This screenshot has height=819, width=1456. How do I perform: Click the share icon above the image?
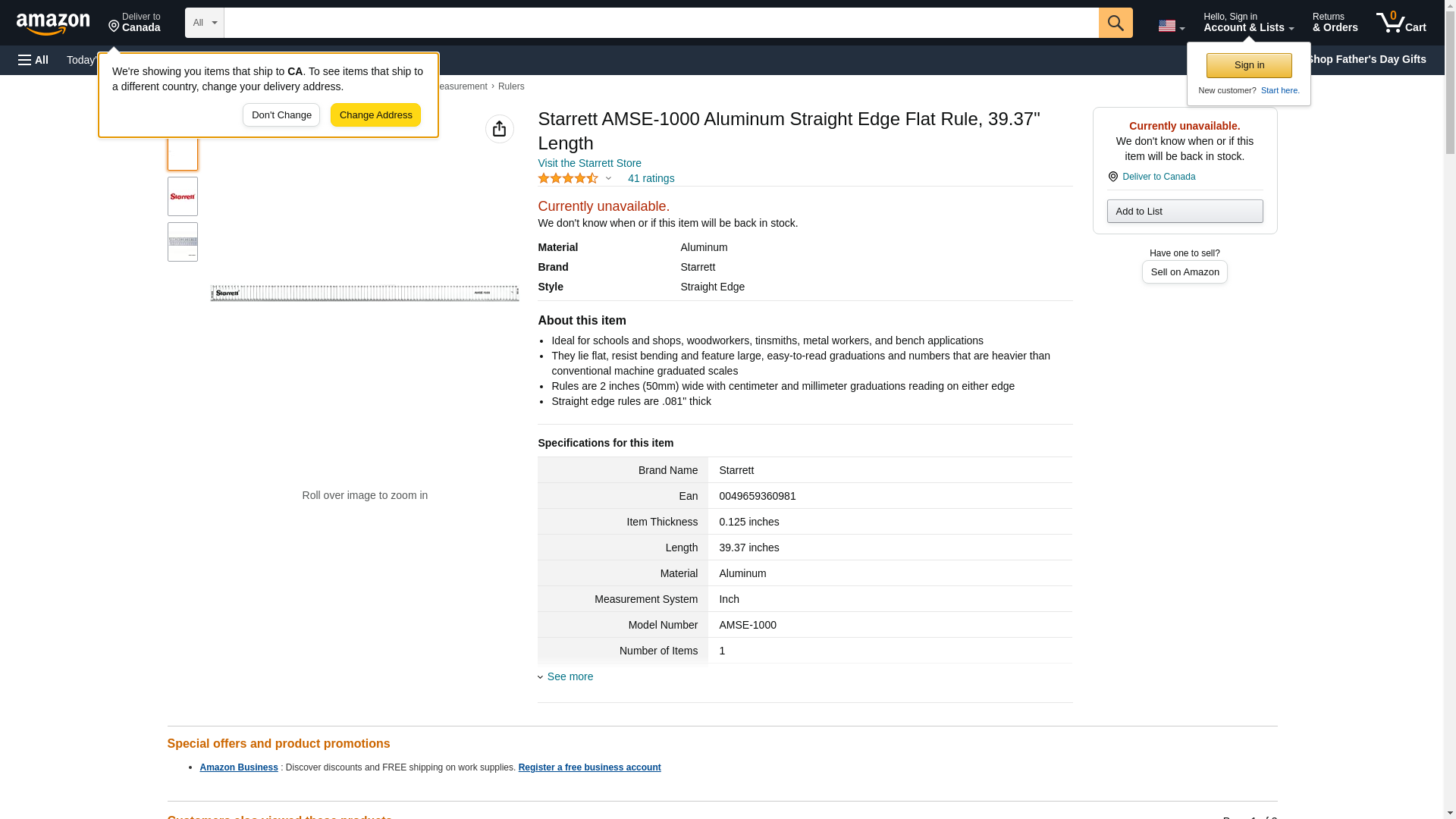499,129
